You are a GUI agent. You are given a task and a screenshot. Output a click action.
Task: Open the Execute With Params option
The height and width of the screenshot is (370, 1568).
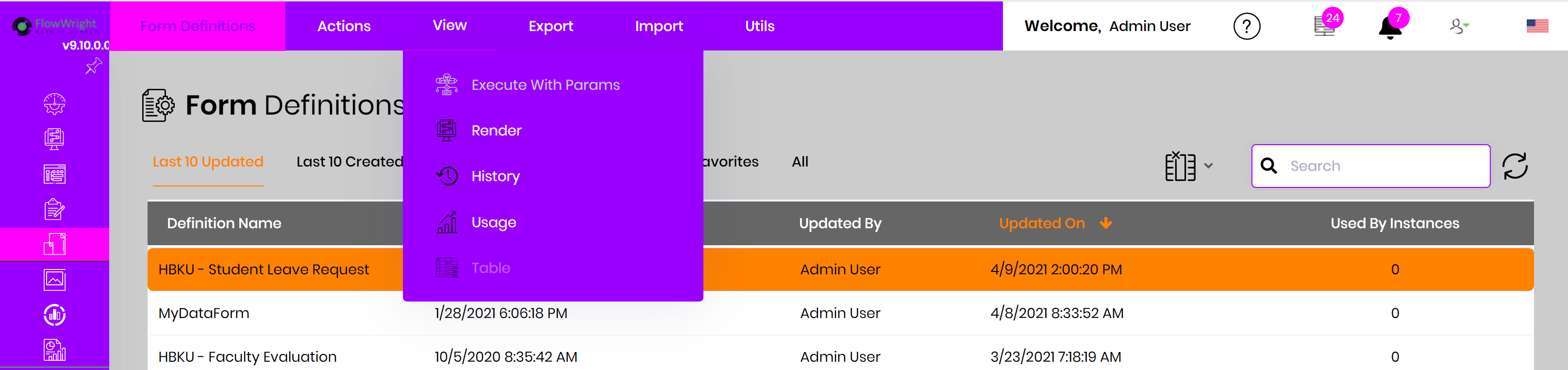545,84
